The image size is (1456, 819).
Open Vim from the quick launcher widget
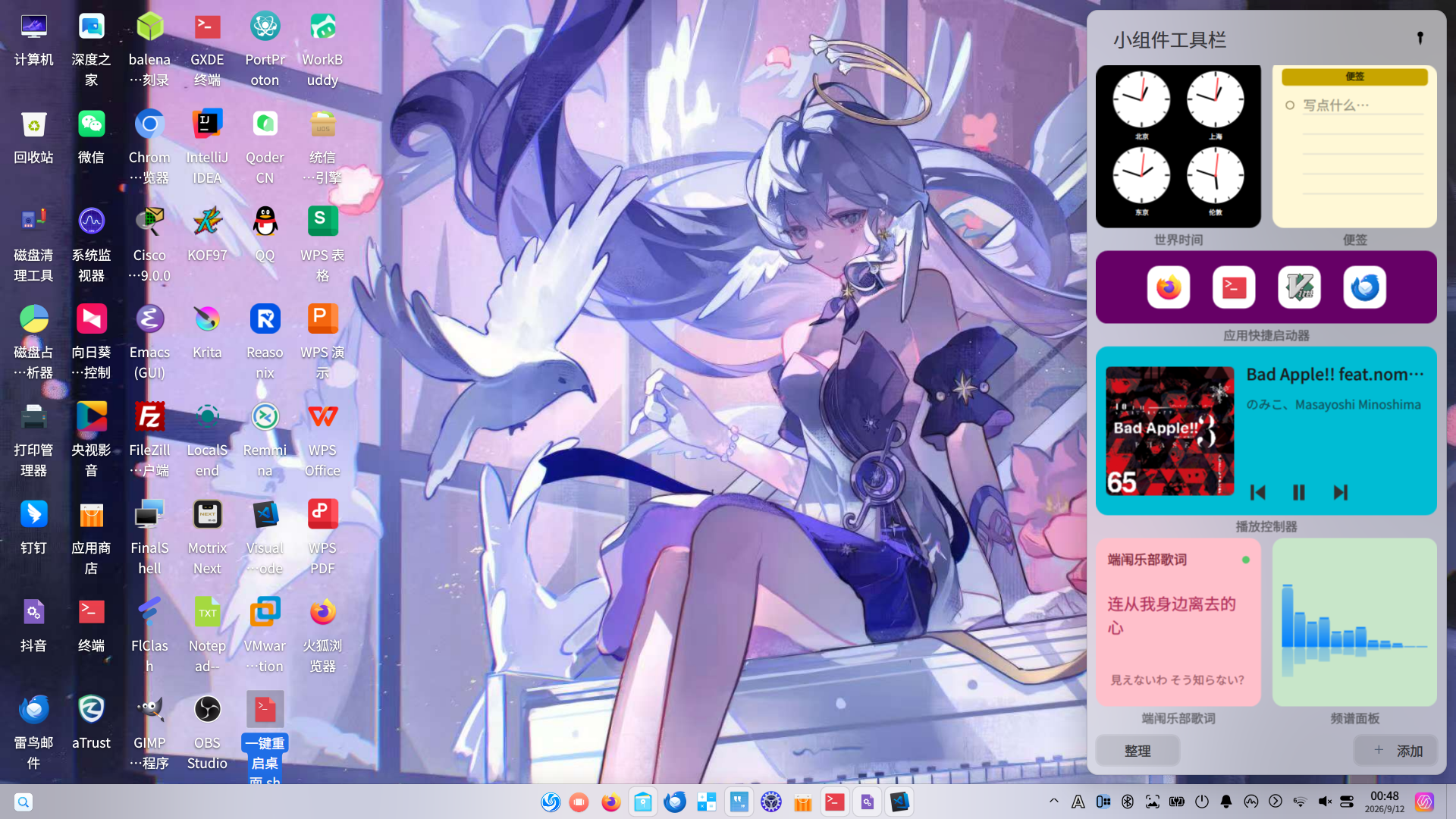coord(1299,287)
